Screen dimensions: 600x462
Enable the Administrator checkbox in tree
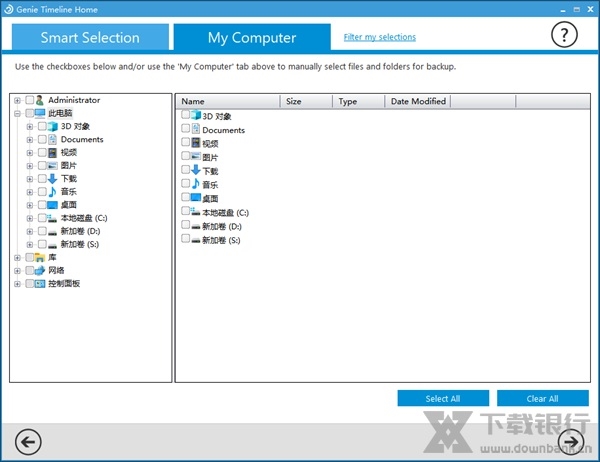coord(29,100)
